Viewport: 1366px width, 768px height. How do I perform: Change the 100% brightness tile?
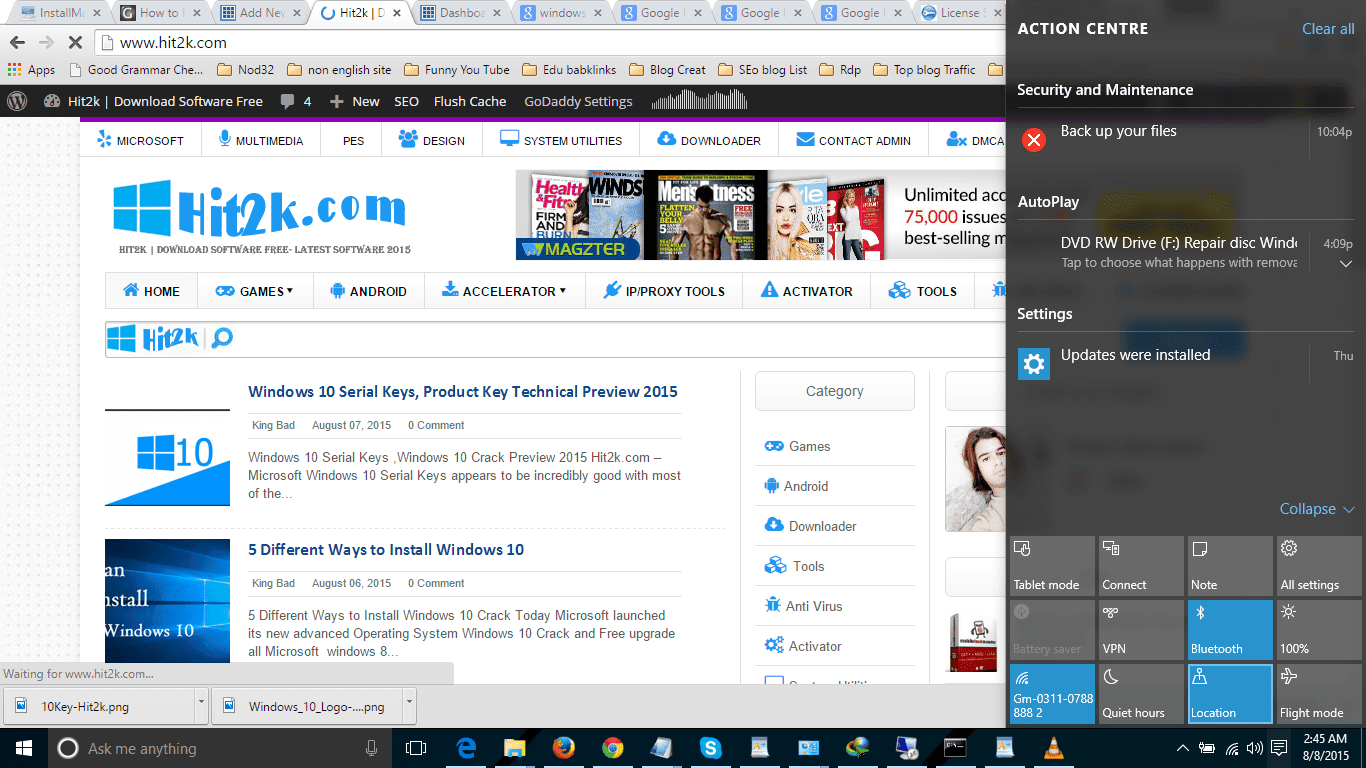1319,630
